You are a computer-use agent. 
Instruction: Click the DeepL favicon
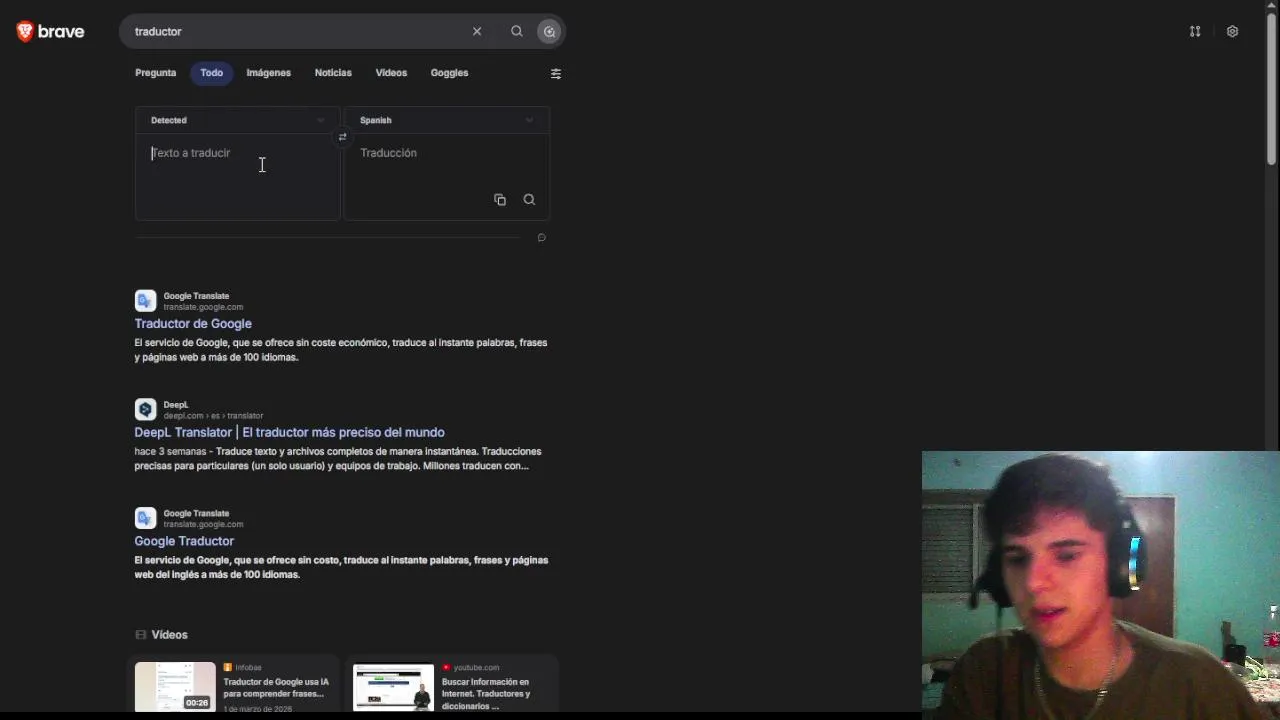[x=145, y=409]
